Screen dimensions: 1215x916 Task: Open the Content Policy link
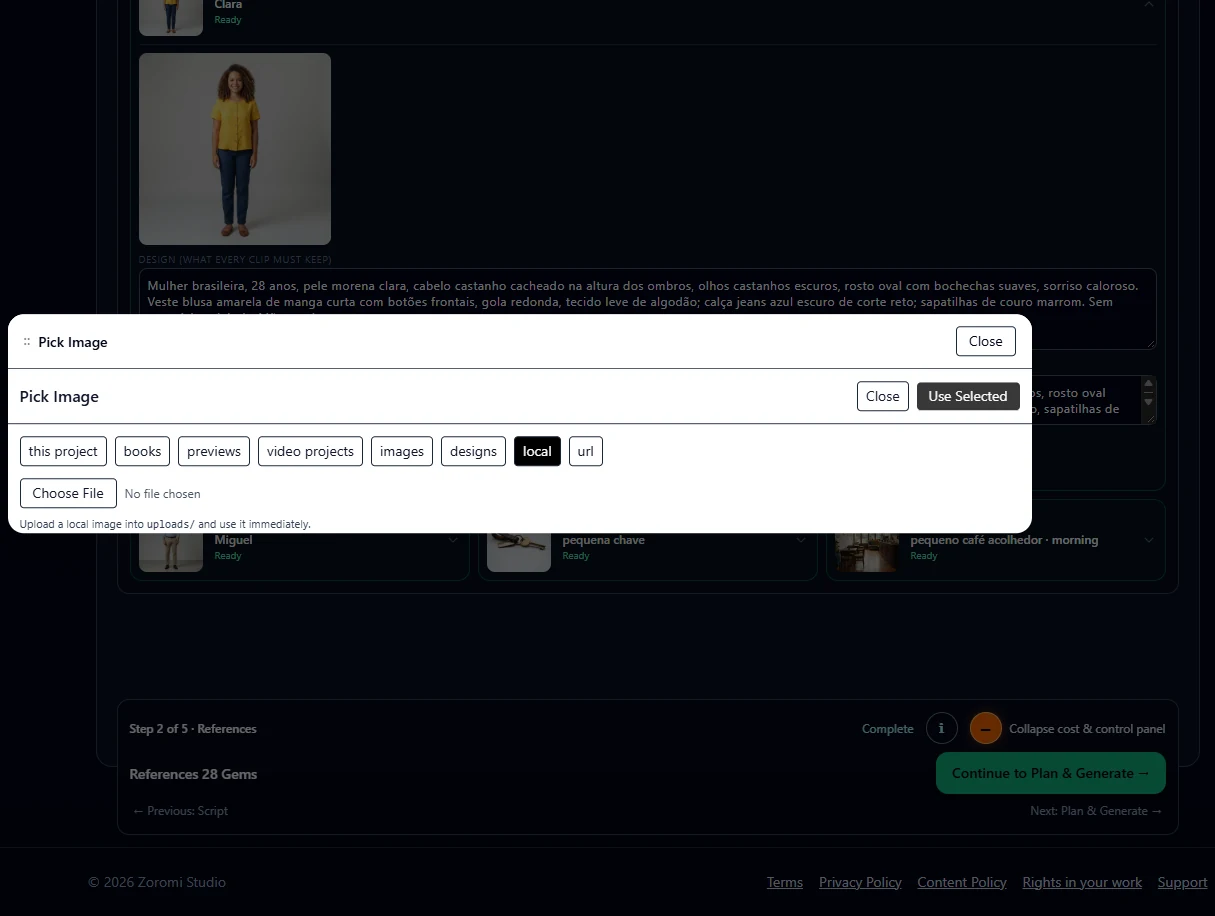click(x=962, y=882)
